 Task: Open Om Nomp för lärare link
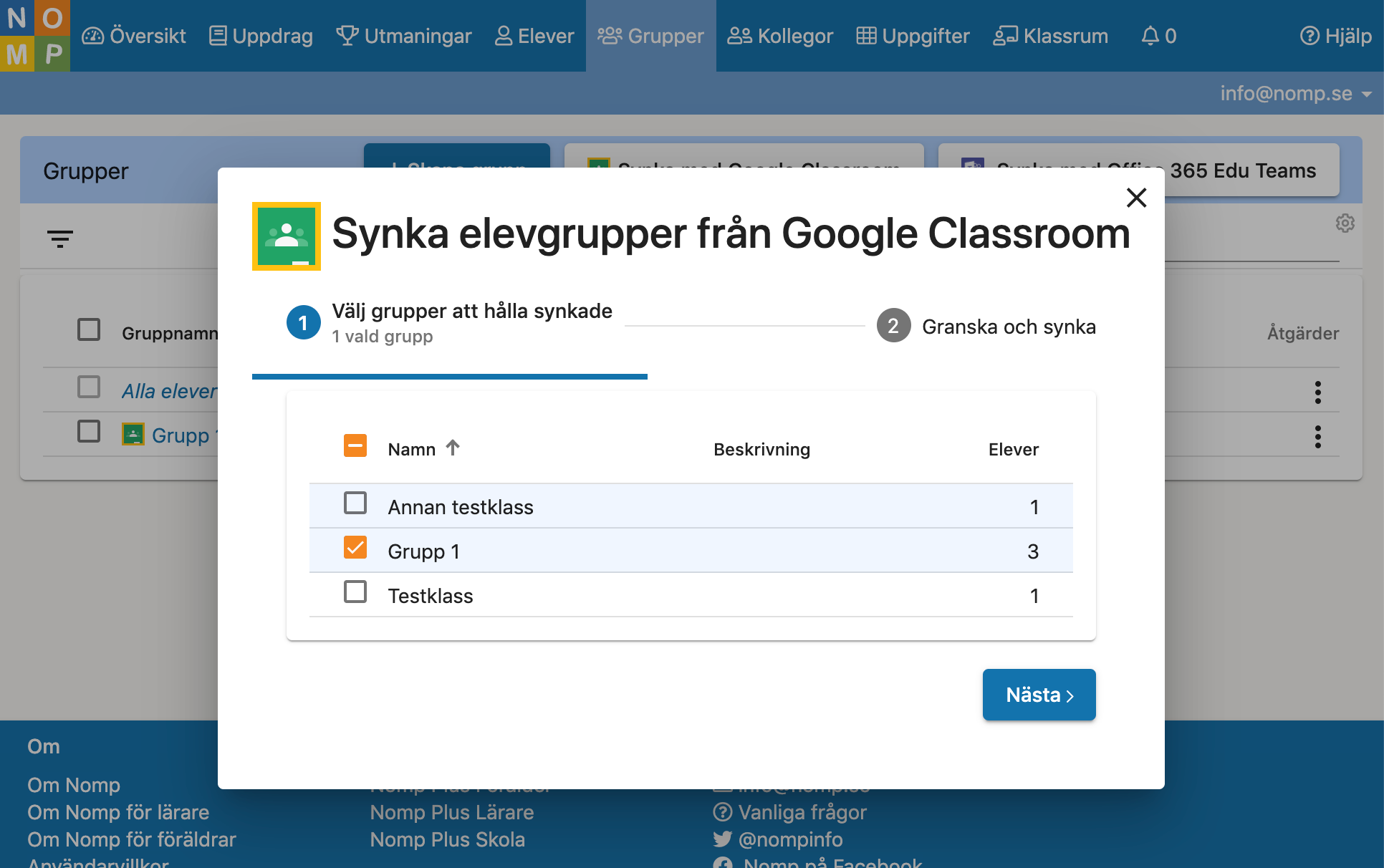point(118,812)
